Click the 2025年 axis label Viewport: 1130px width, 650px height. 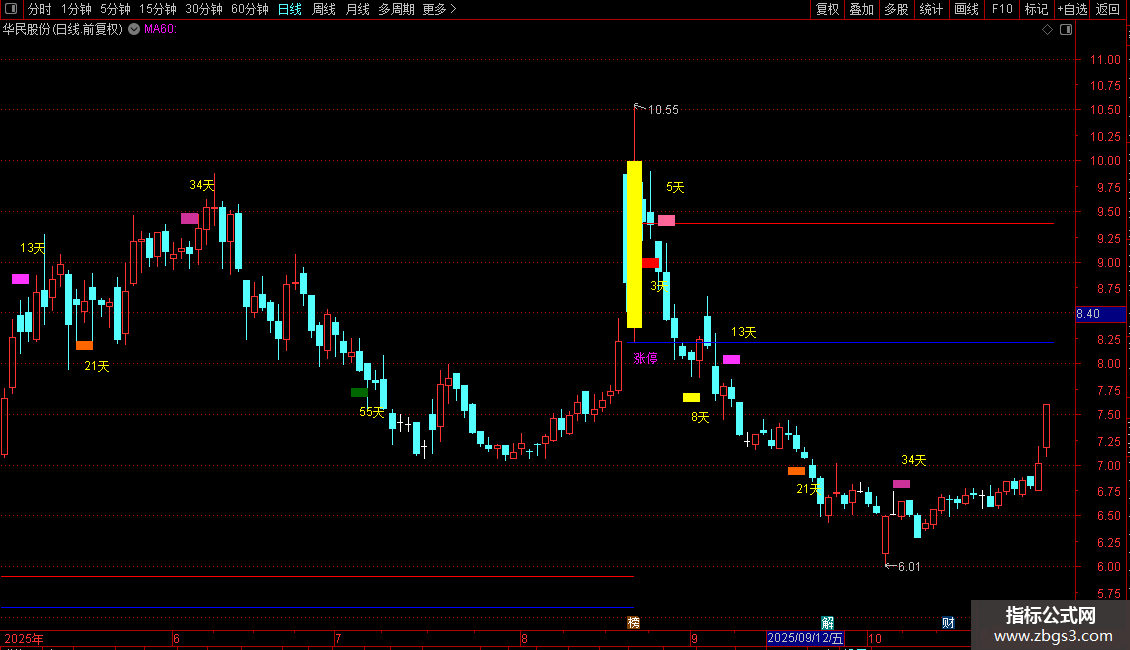(x=24, y=639)
